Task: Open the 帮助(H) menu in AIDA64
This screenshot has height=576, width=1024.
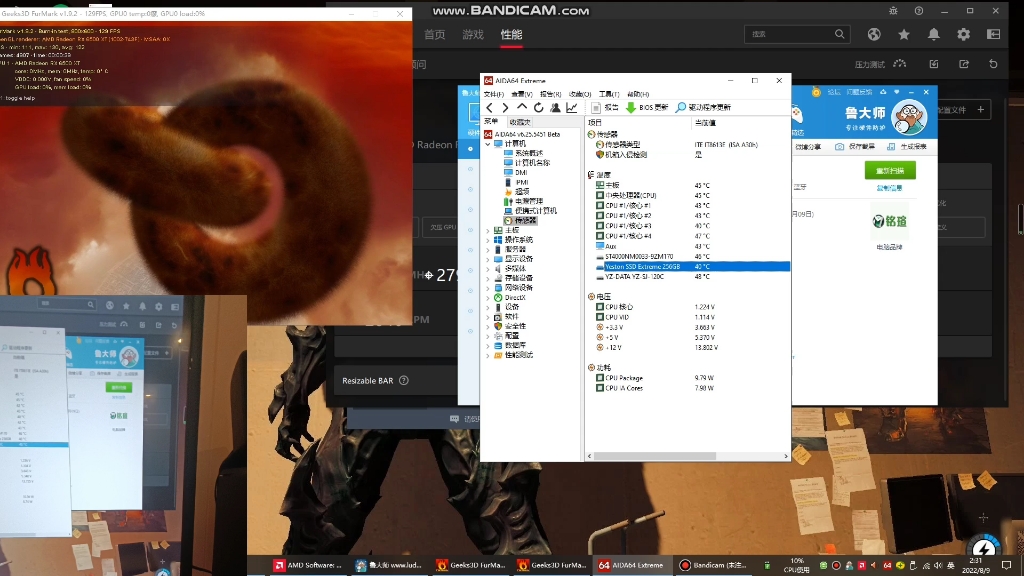Action: [x=638, y=94]
